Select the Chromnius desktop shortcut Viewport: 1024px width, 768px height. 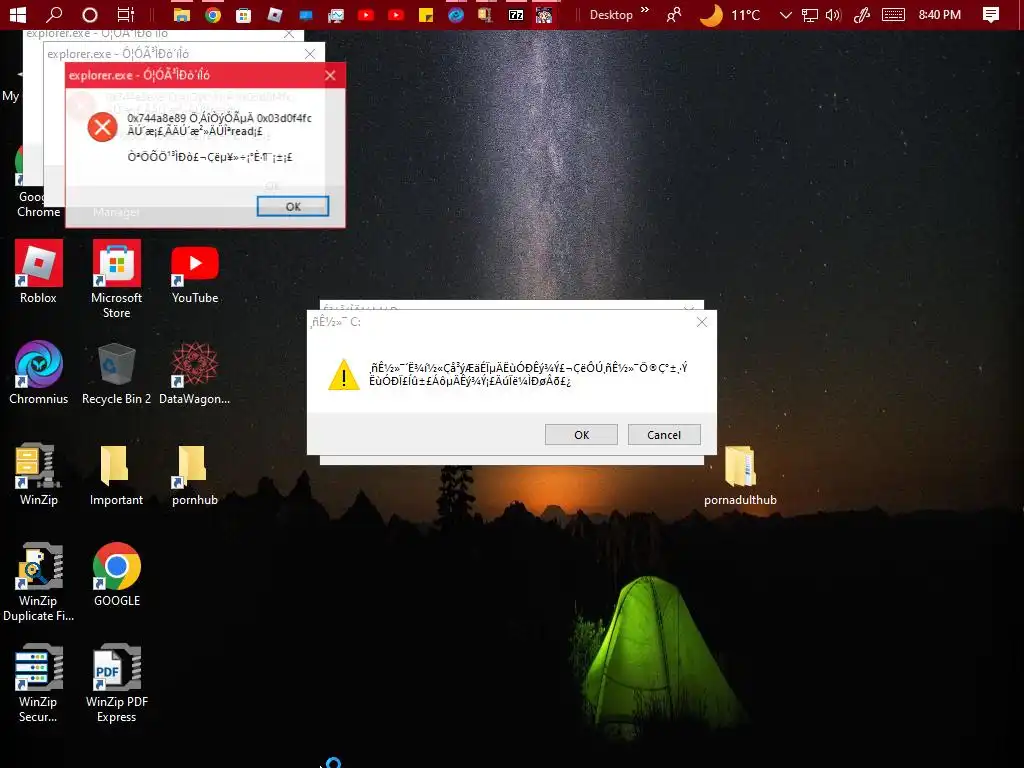click(39, 373)
